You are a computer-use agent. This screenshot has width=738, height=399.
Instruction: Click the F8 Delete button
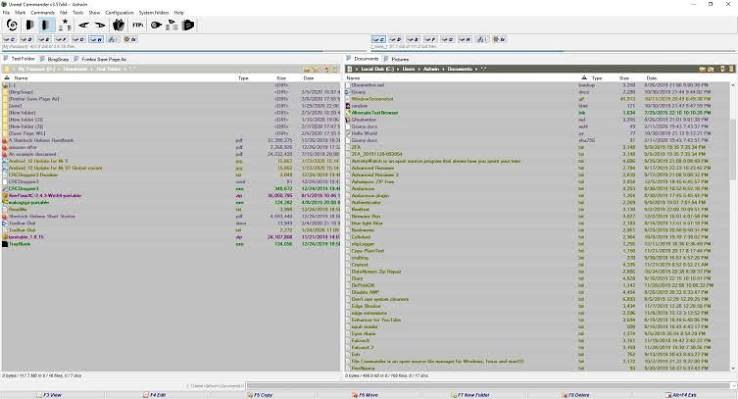[578, 395]
